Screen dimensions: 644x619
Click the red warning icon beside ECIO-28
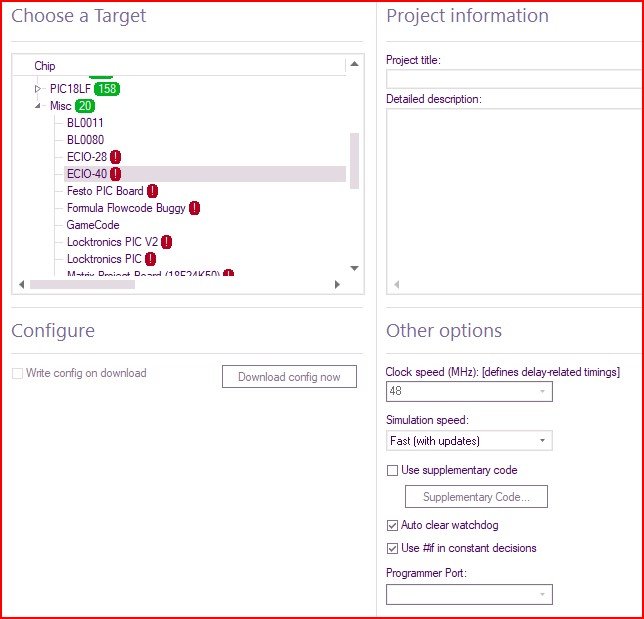pyautogui.click(x=116, y=157)
